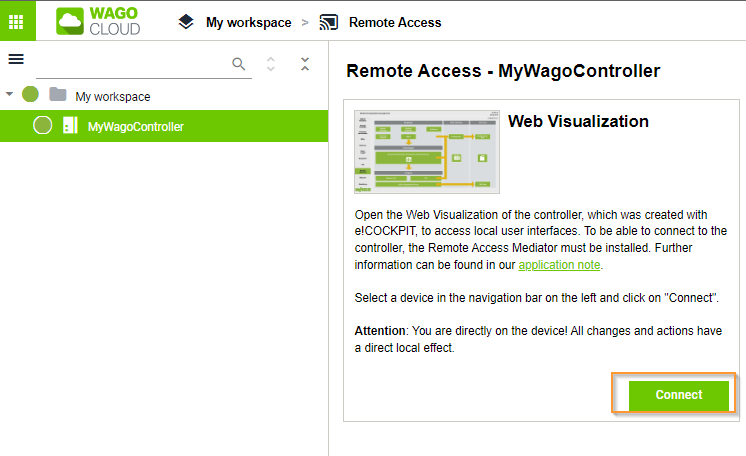Open the apps grid menu
The width and height of the screenshot is (746, 456).
tap(16, 21)
